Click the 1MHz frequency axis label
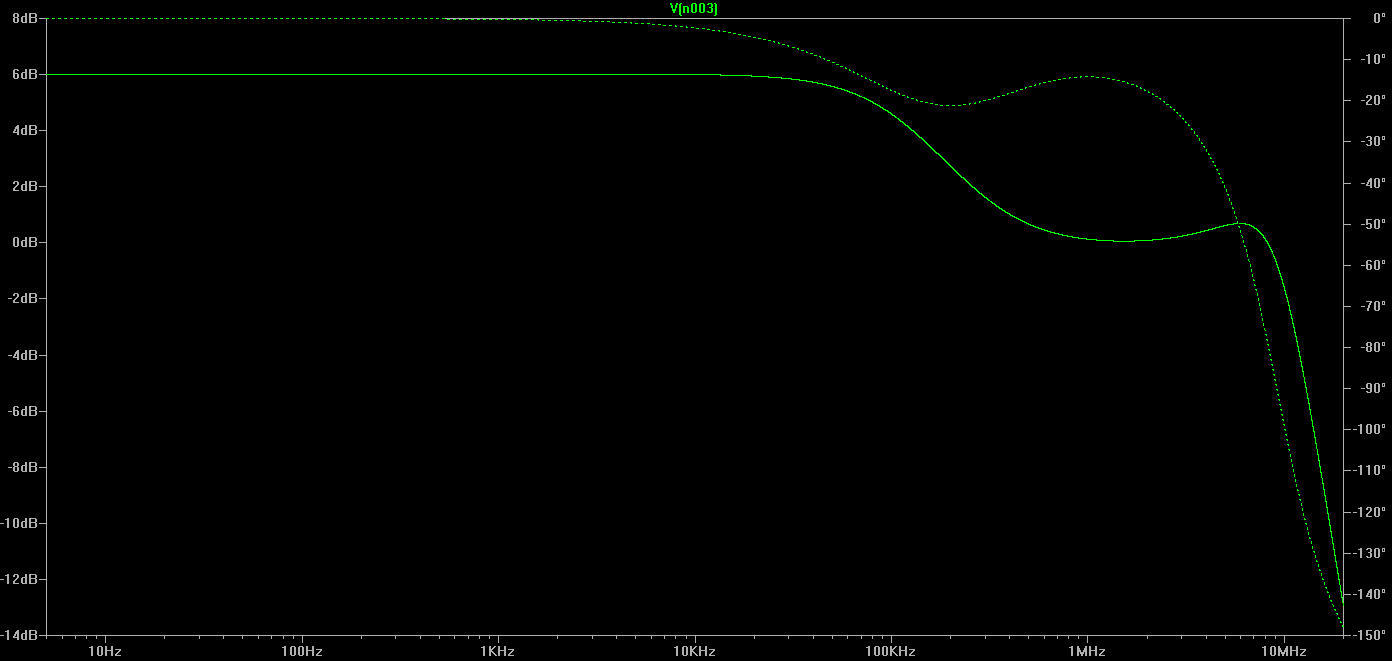Image resolution: width=1392 pixels, height=661 pixels. point(1086,651)
